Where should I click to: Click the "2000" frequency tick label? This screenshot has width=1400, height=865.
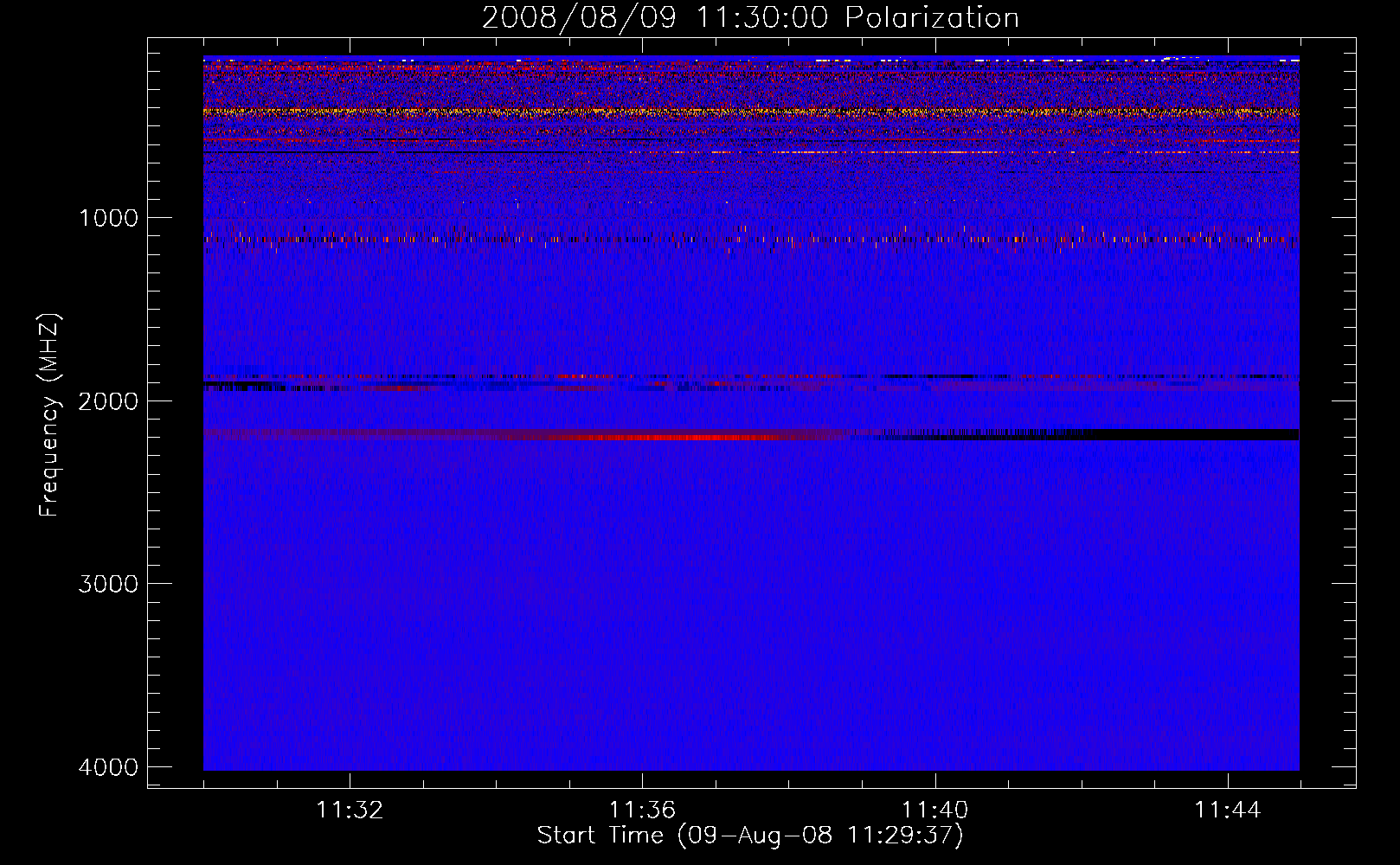tap(108, 400)
